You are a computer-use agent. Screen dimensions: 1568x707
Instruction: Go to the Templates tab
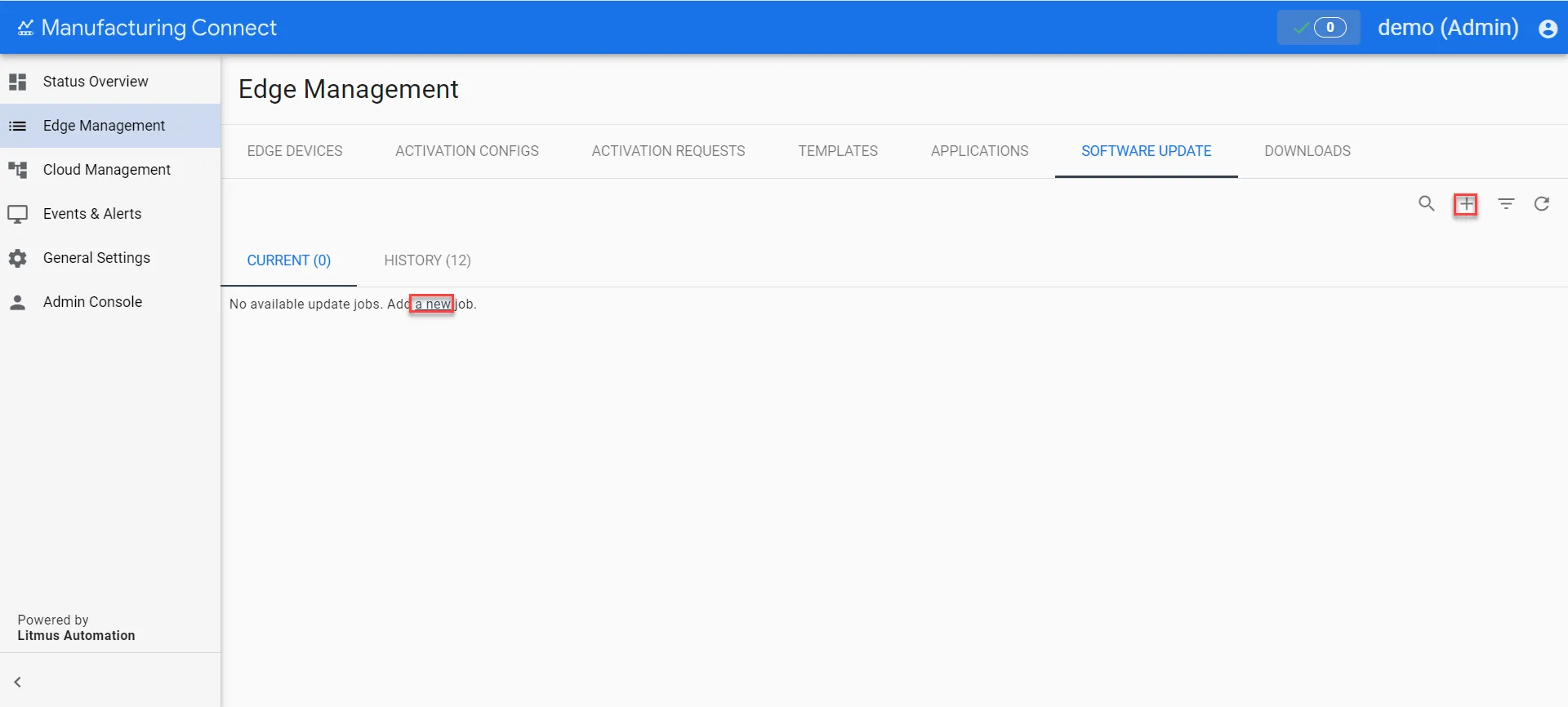click(x=838, y=151)
